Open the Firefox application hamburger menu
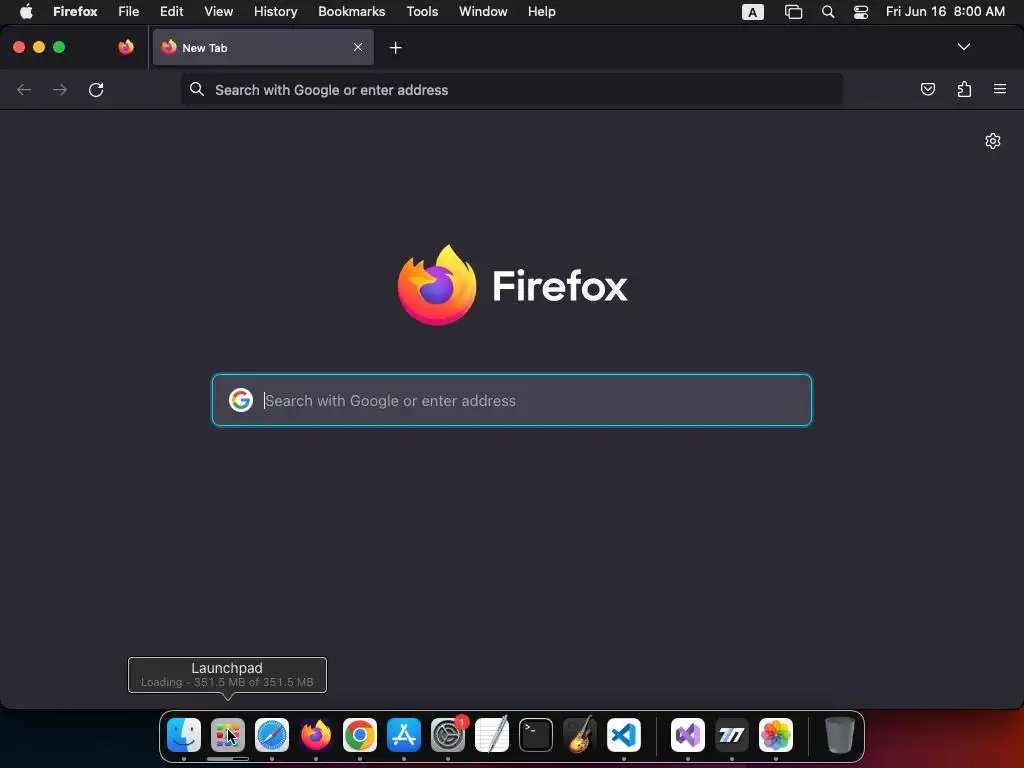 [1000, 89]
